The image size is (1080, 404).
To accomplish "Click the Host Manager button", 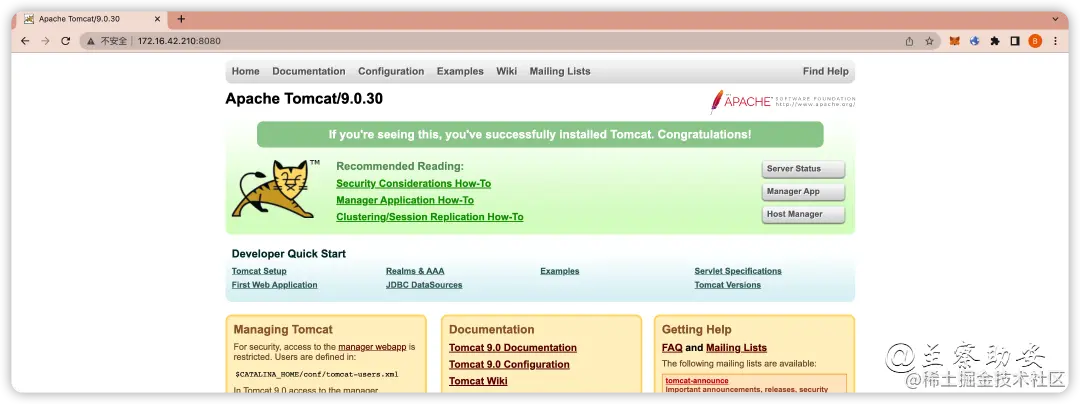I will click(x=803, y=214).
